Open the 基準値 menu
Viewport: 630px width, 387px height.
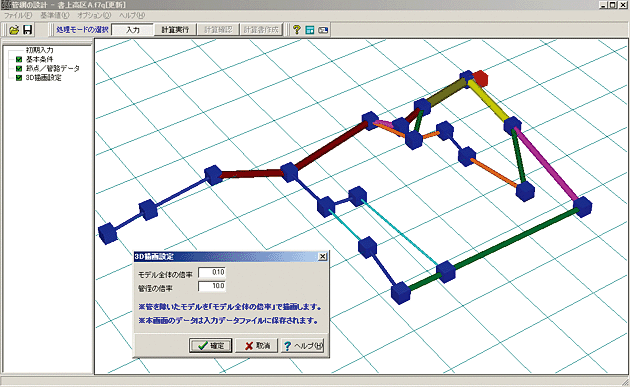[55, 15]
